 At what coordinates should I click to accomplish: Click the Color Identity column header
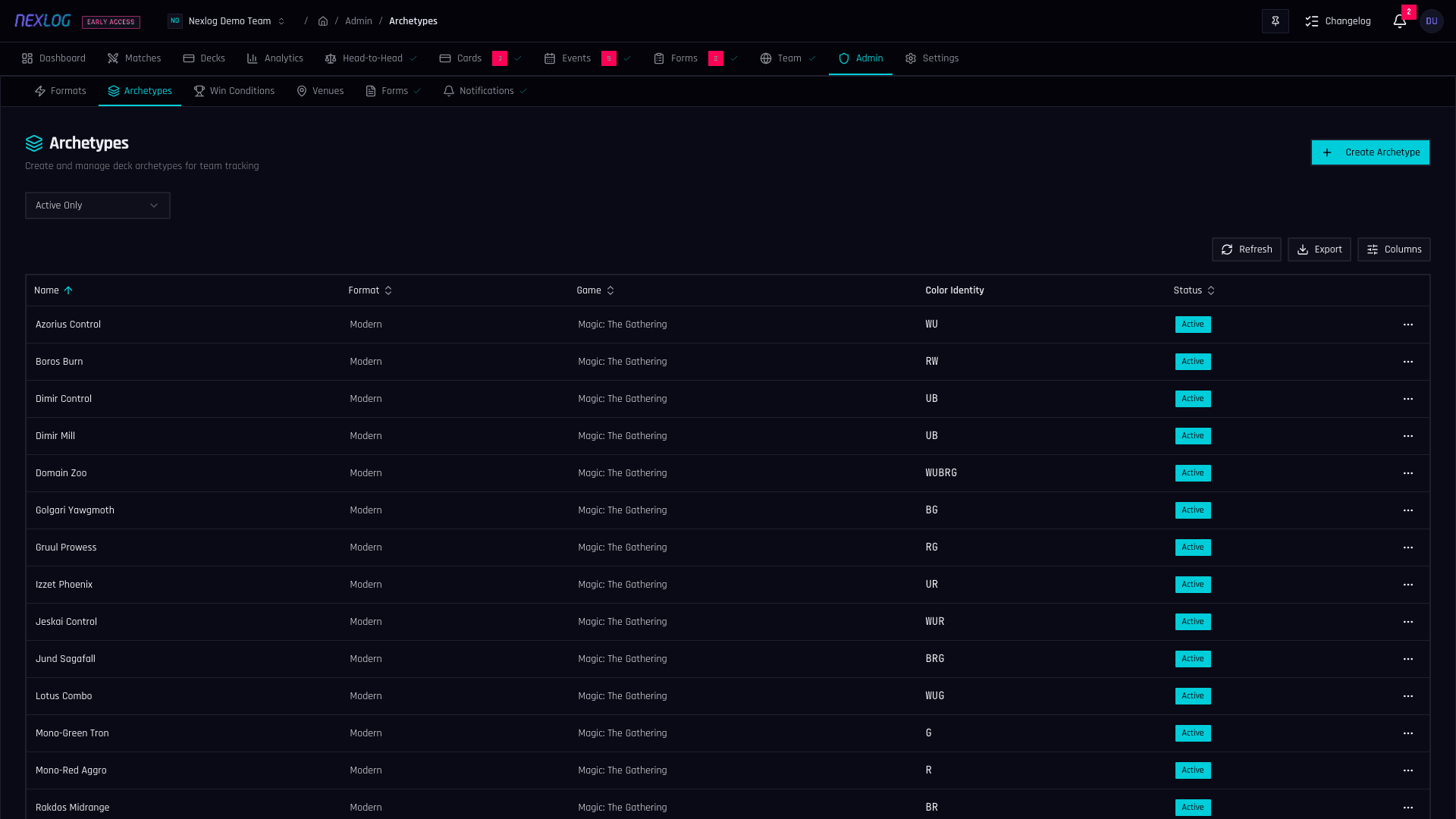pyautogui.click(x=955, y=290)
